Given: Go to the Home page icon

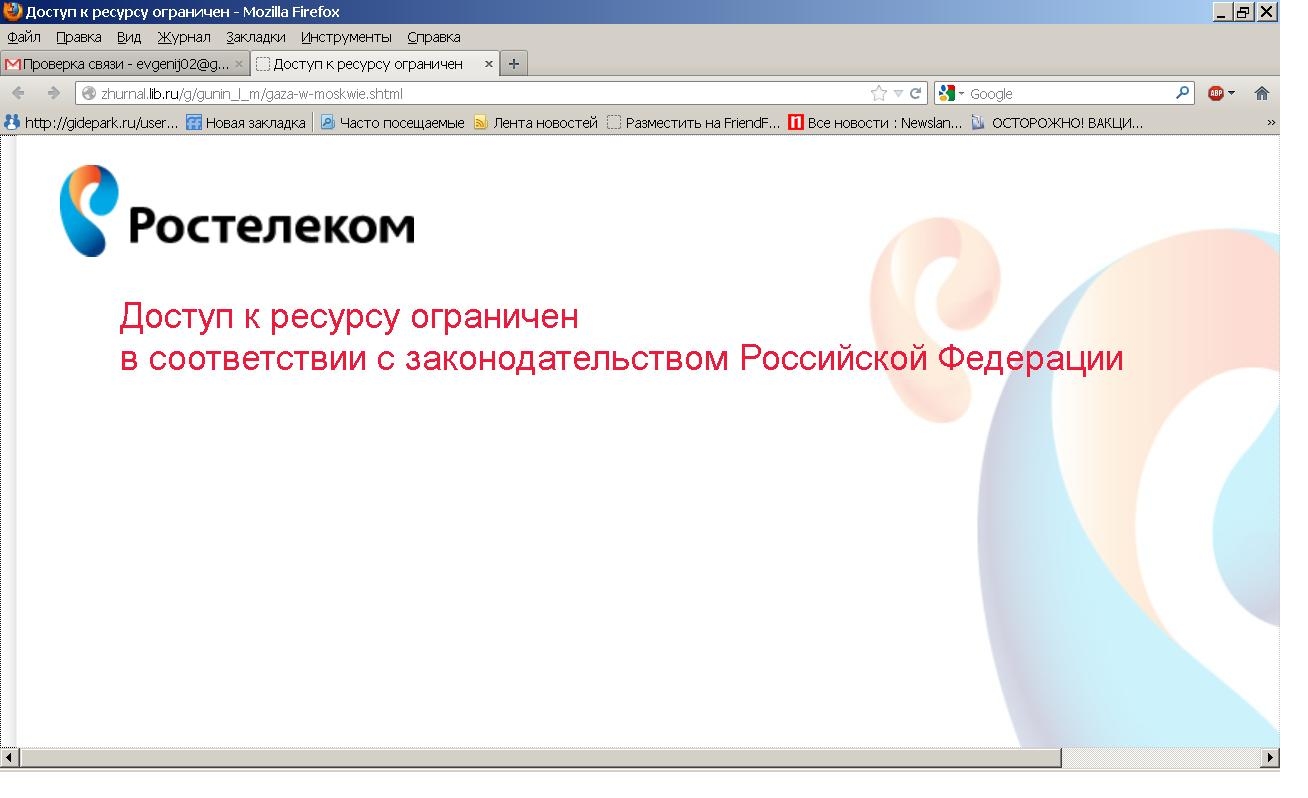Looking at the screenshot, I should (1261, 93).
